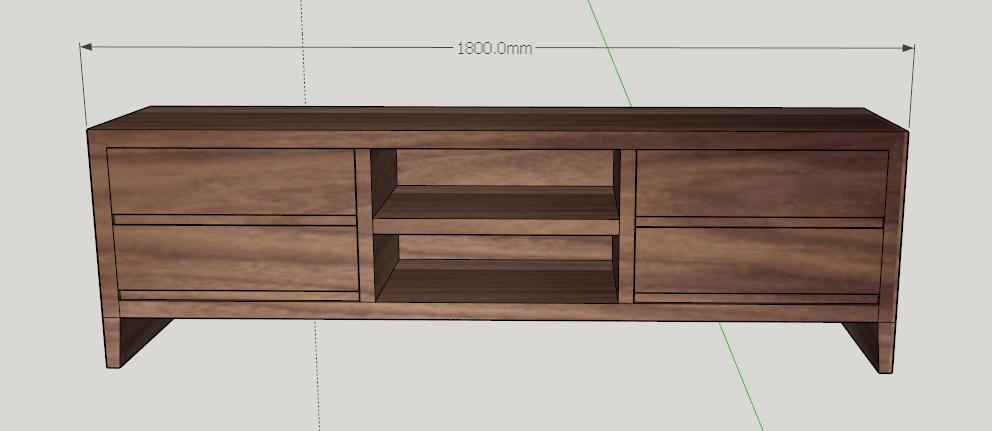
Task: Select the lower-right drawer front
Action: (758, 261)
